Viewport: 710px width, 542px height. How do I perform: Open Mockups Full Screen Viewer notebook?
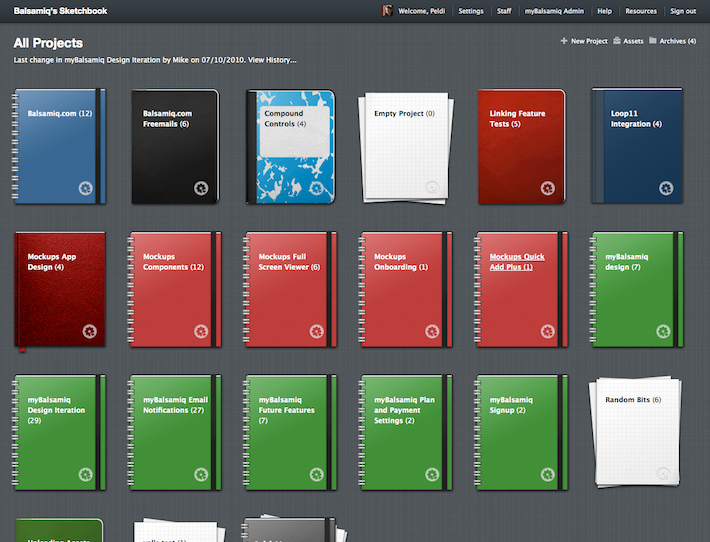290,290
